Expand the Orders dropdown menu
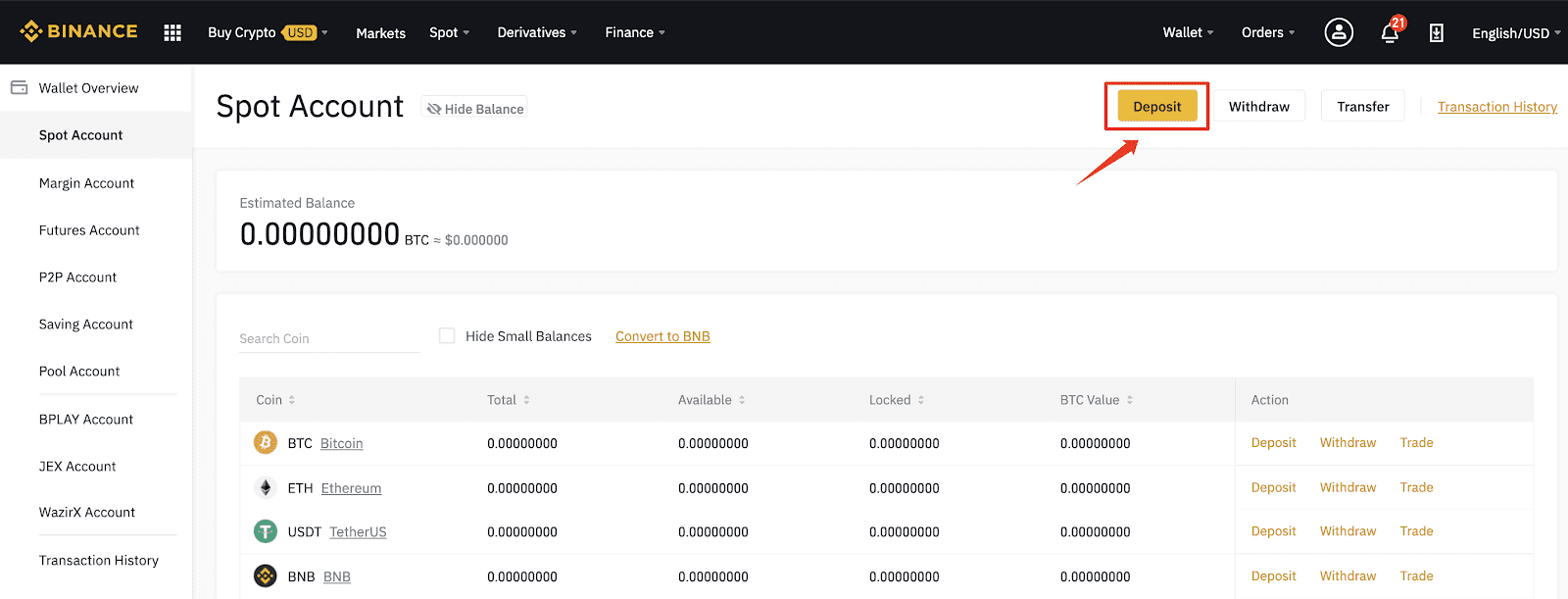 [1268, 32]
